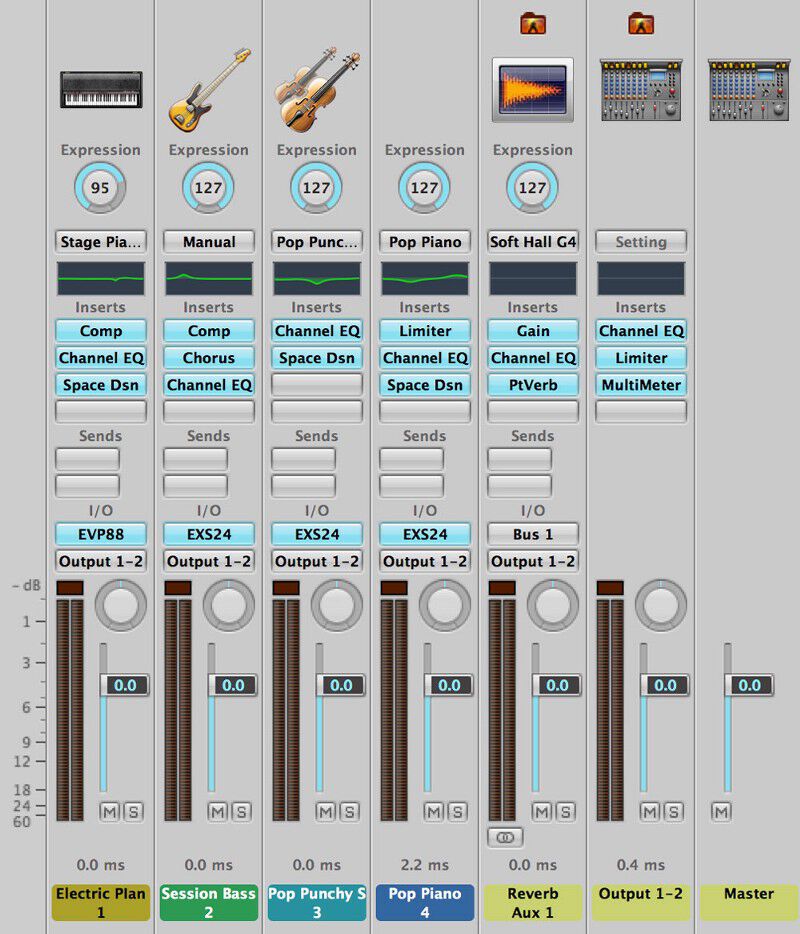Viewport: 800px width, 934px height.
Task: Click the 0.4 ms latency value on Output 1-2
Action: point(641,865)
